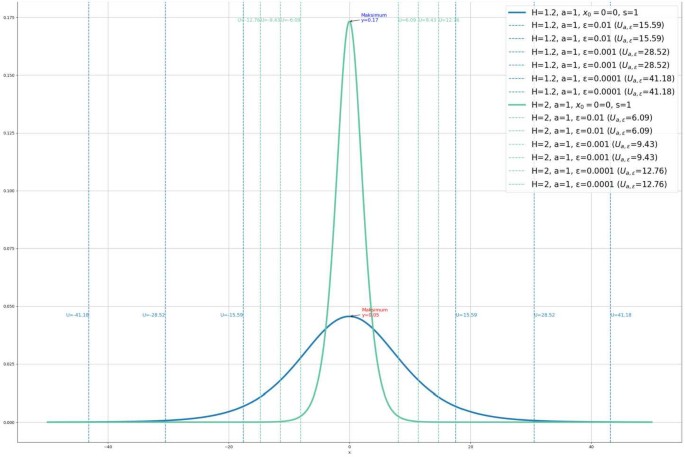685x457 pixels.
Task: Click the y-axis tick label "0.175"
Action: 8,17
